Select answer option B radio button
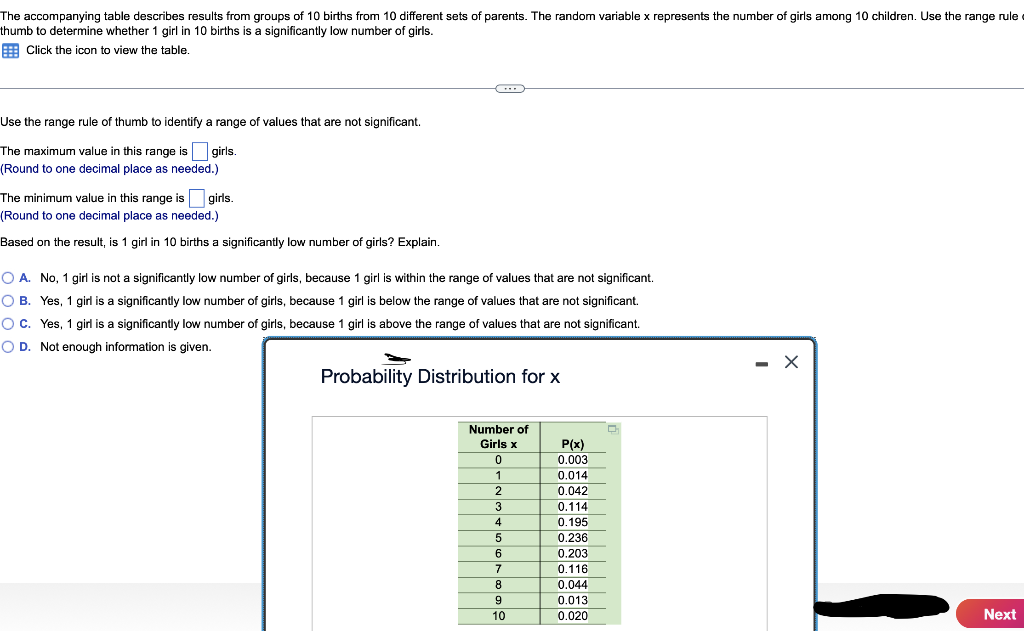Screen dimensions: 1024x631 tap(7, 300)
